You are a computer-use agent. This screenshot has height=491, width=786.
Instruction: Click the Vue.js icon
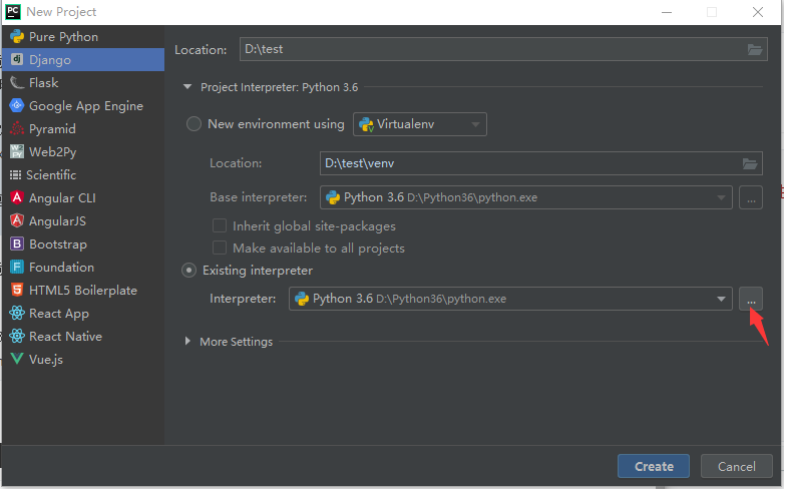17,359
